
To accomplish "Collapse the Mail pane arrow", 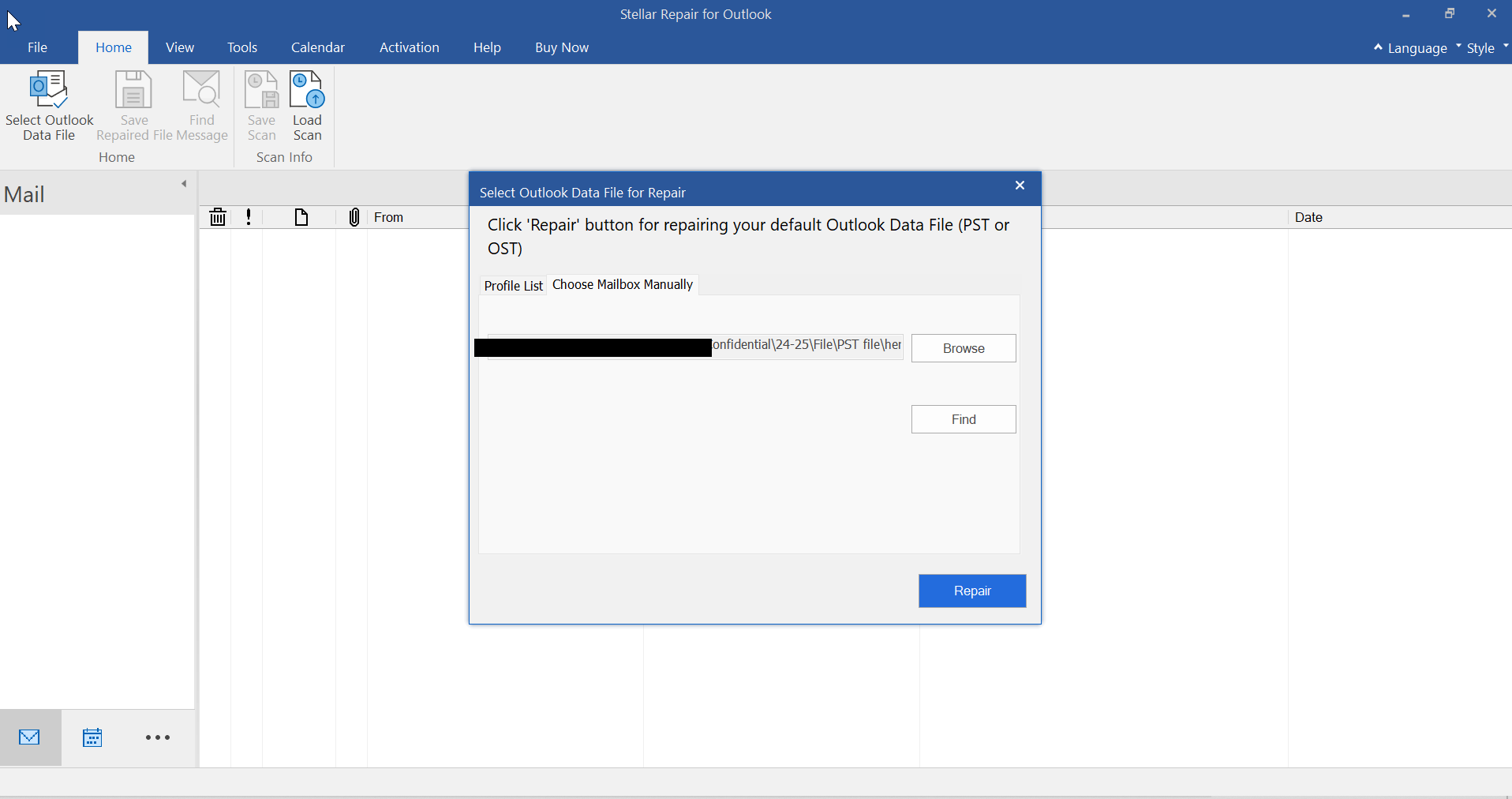I will (x=184, y=184).
